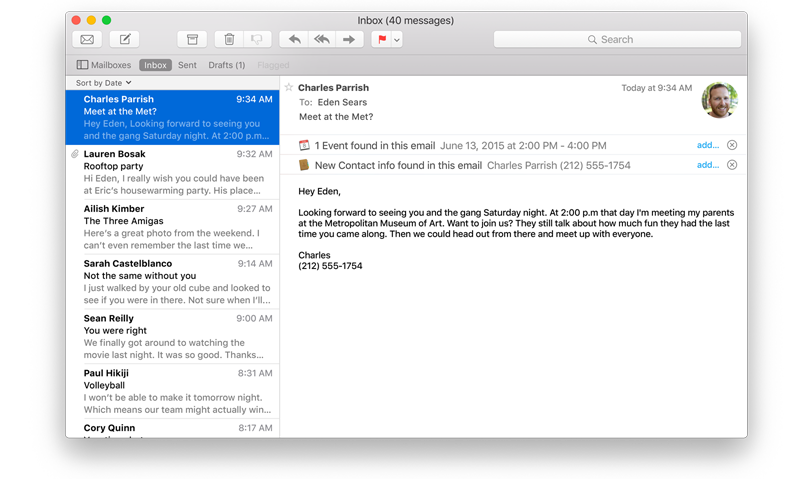Open Paul Hikiji's Volleyball email

tap(172, 391)
